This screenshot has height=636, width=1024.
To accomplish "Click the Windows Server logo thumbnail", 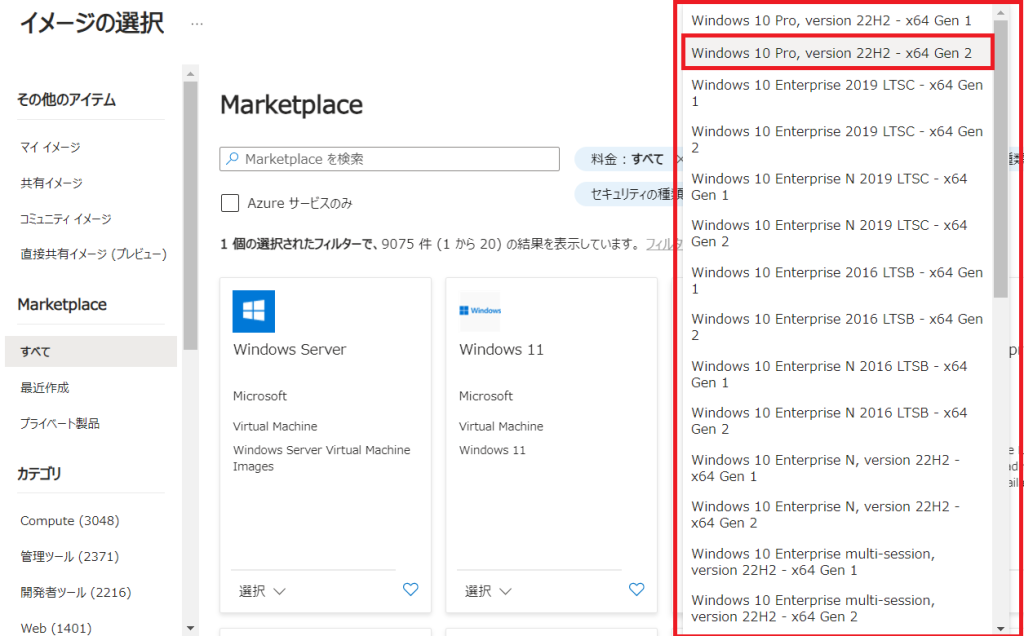I will click(253, 311).
